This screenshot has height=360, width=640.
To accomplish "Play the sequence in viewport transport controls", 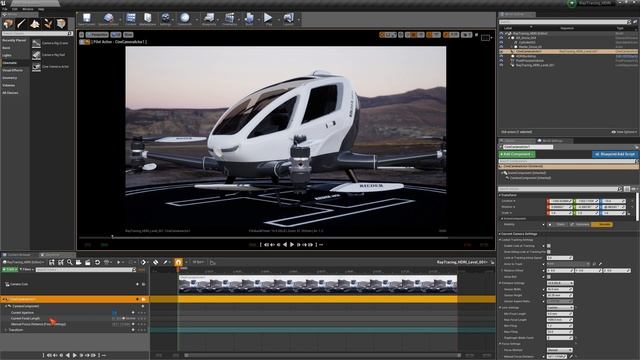I will tap(292, 245).
